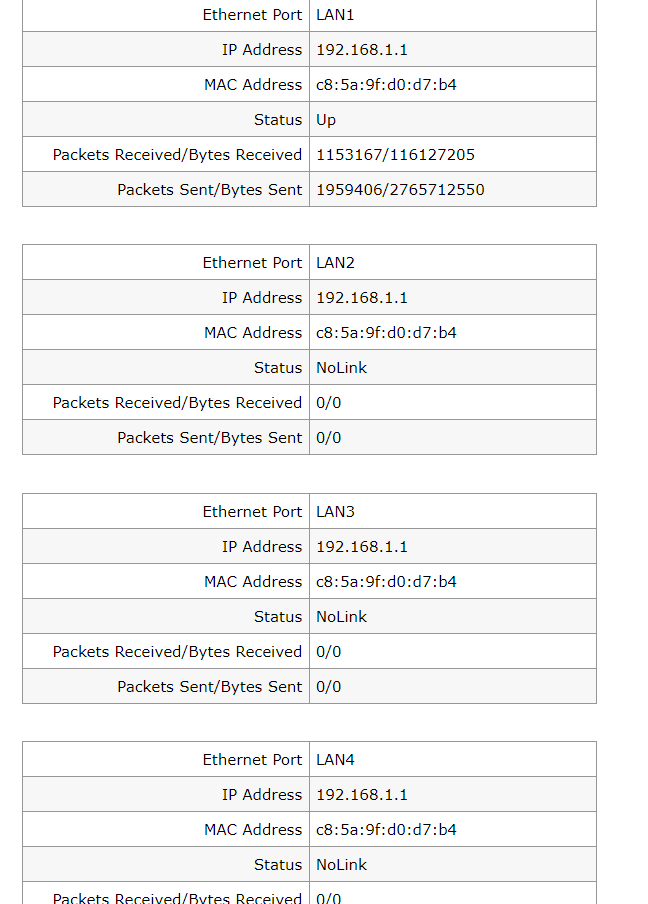Screen dimensions: 648x904
Task: Click the LAN4 MAC Address value
Action: pos(386,830)
